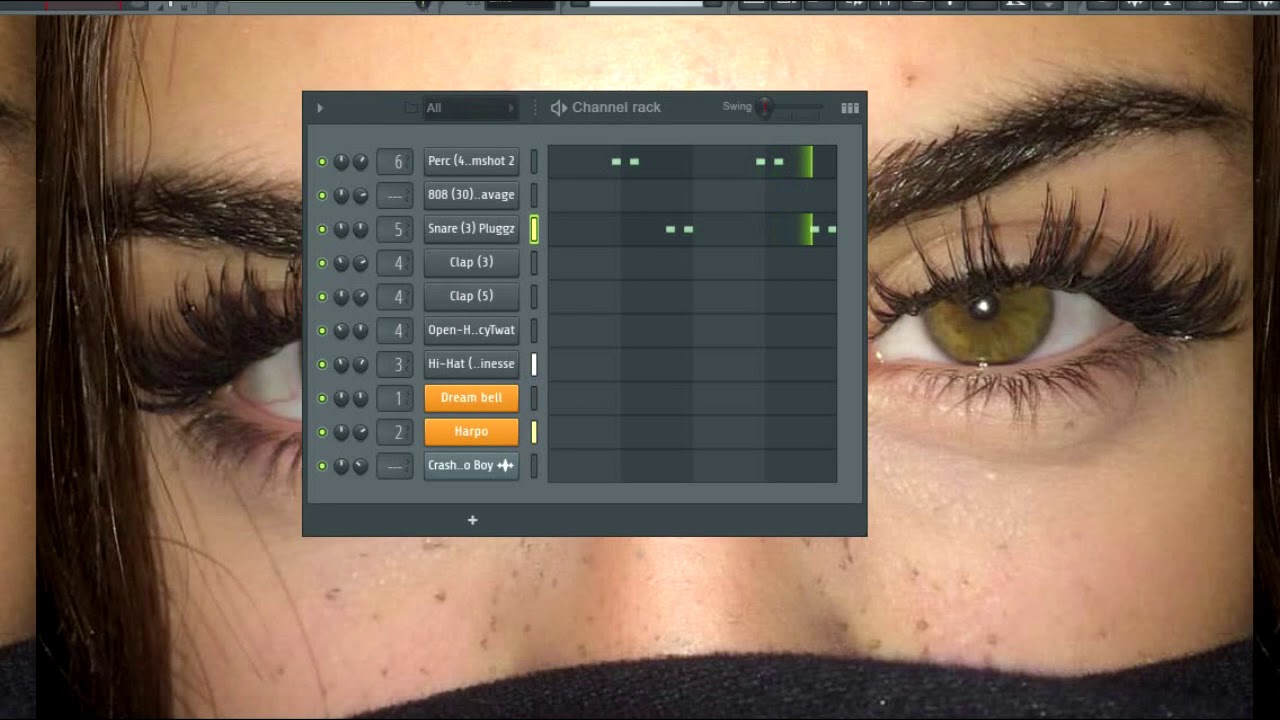This screenshot has width=1280, height=720.
Task: Click mixer track number 1 for Dream bell
Action: pyautogui.click(x=395, y=398)
